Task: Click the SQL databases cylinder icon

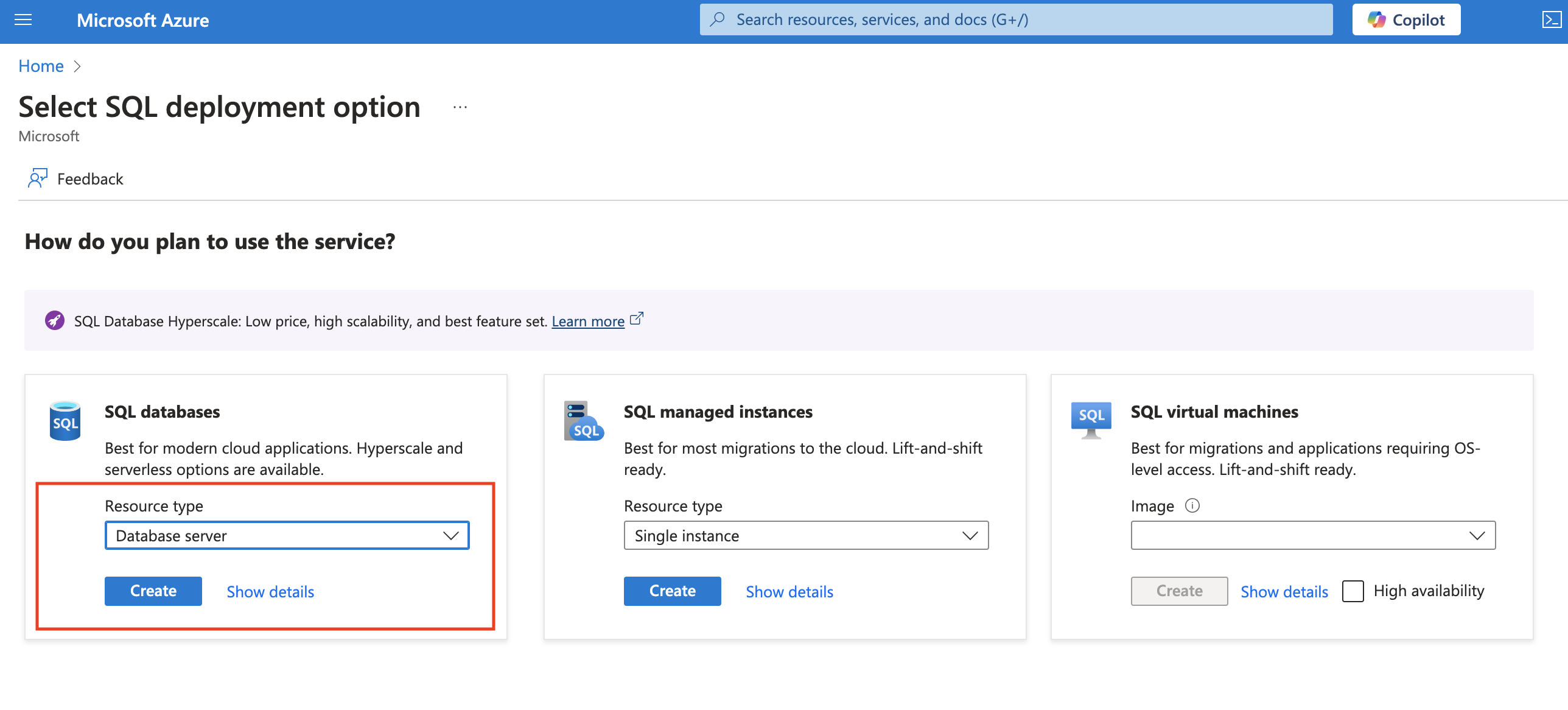Action: click(x=65, y=420)
